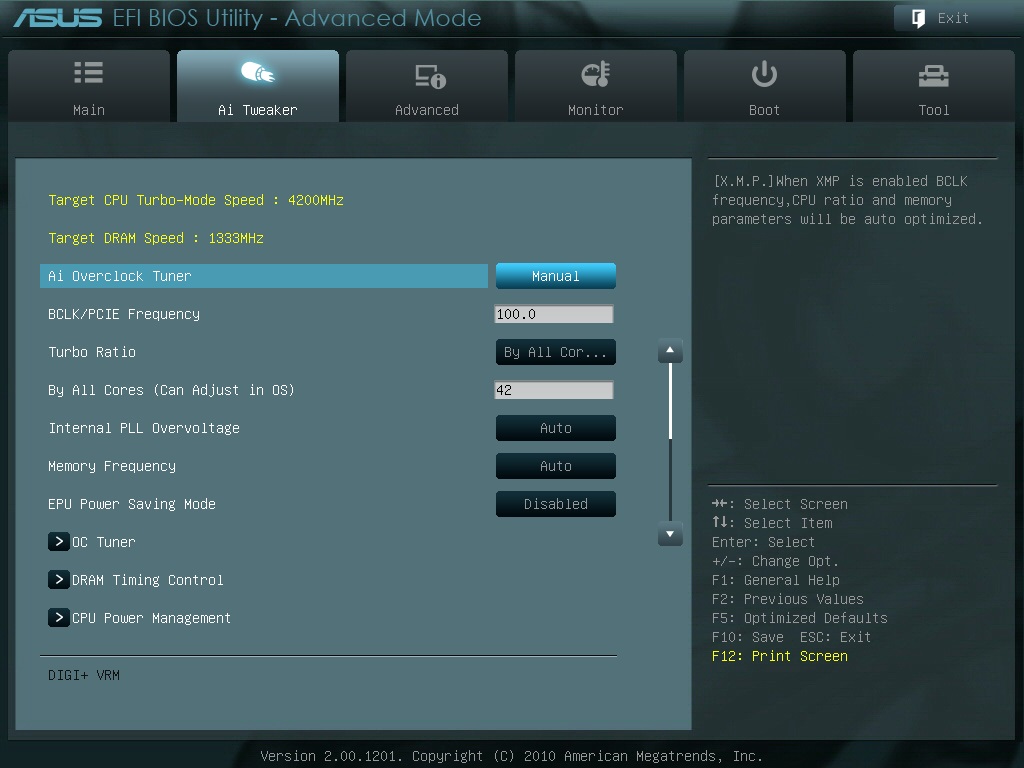Viewport: 1024px width, 768px height.
Task: Click the Main tab list icon
Action: (x=88, y=72)
